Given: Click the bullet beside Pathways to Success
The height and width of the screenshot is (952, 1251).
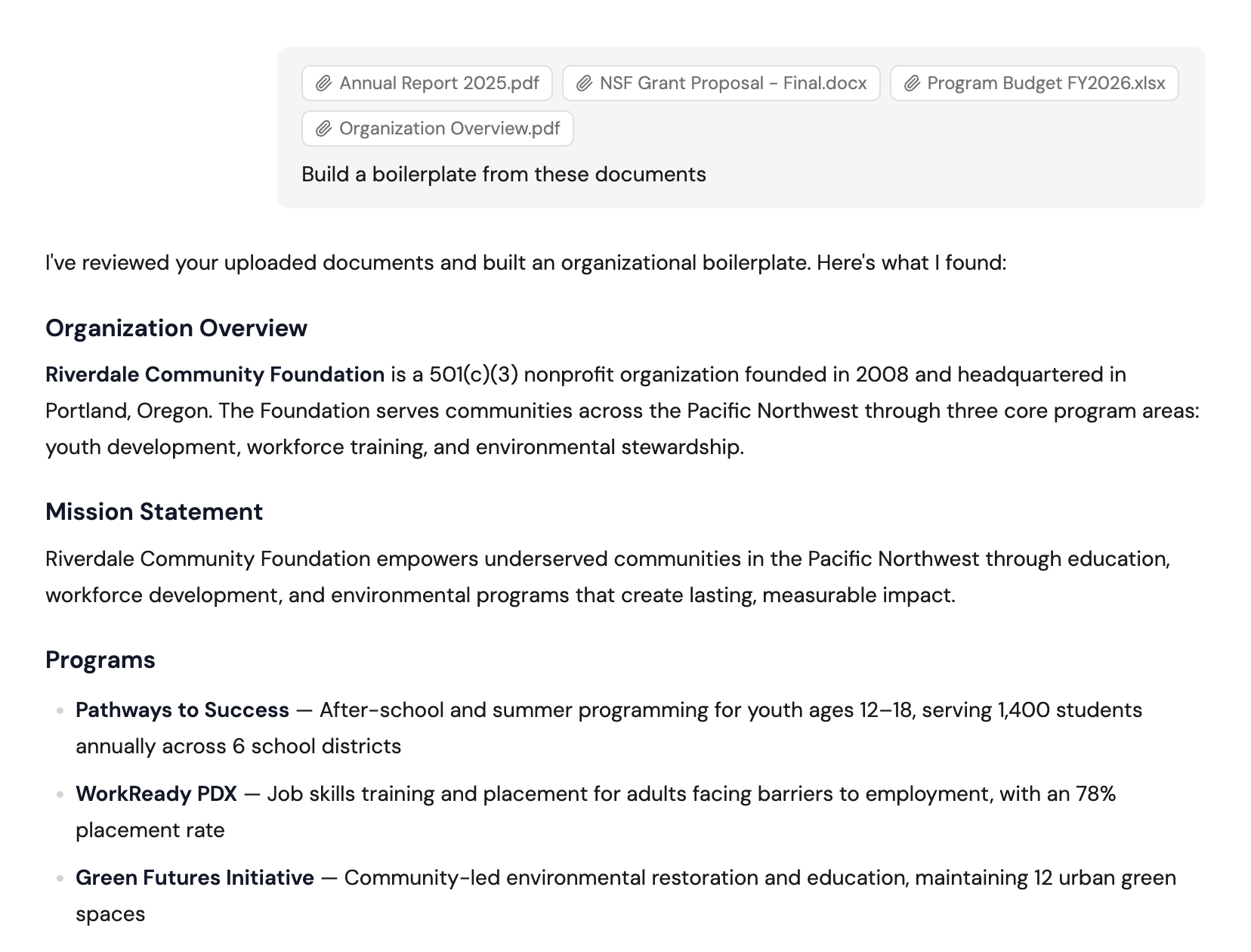Looking at the screenshot, I should (x=58, y=709).
